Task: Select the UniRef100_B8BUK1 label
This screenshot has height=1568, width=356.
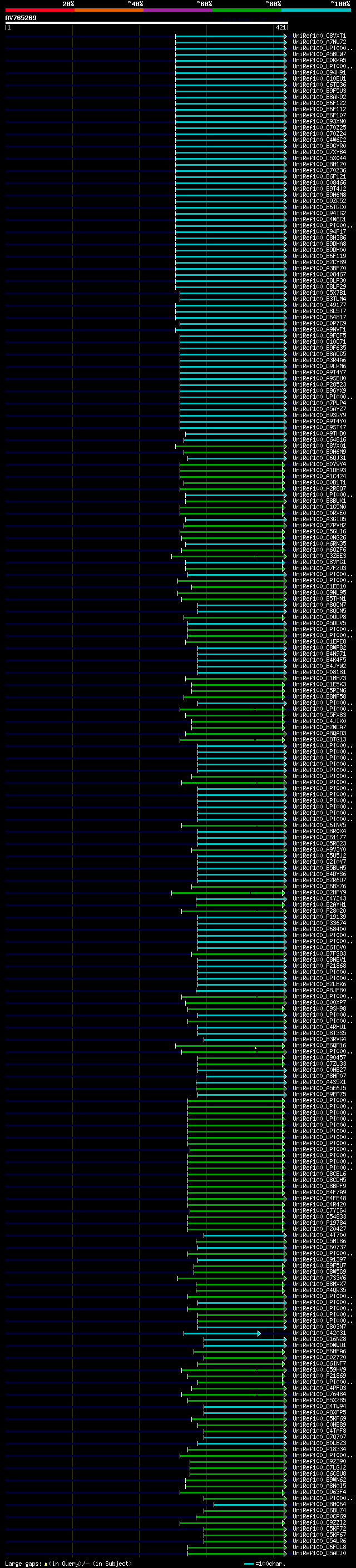Action: tap(319, 501)
